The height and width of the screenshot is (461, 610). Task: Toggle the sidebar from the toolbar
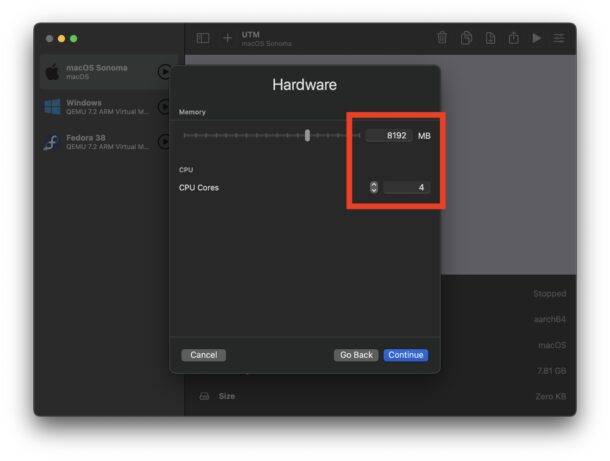click(203, 38)
